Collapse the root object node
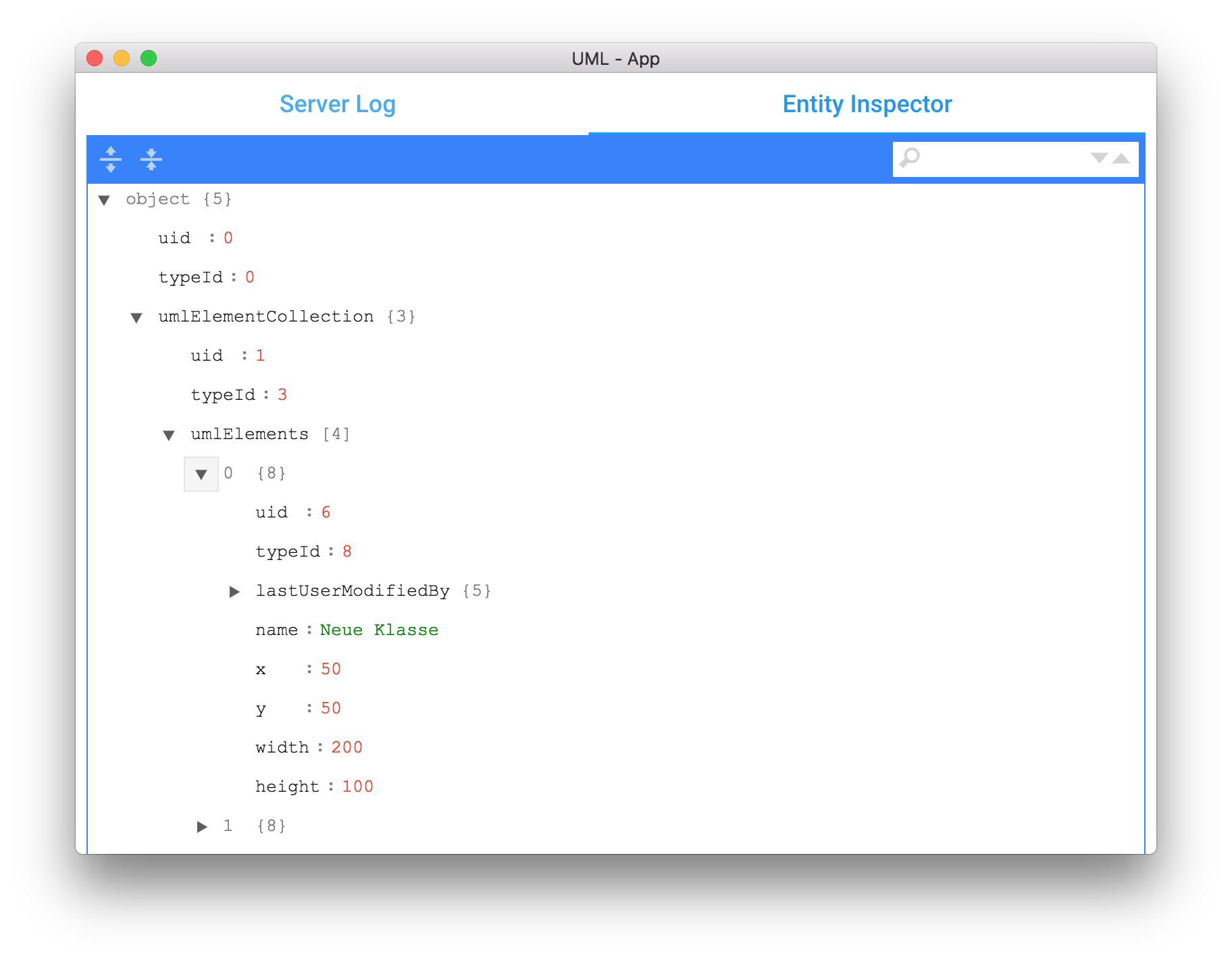This screenshot has width=1232, height=962. click(x=104, y=200)
